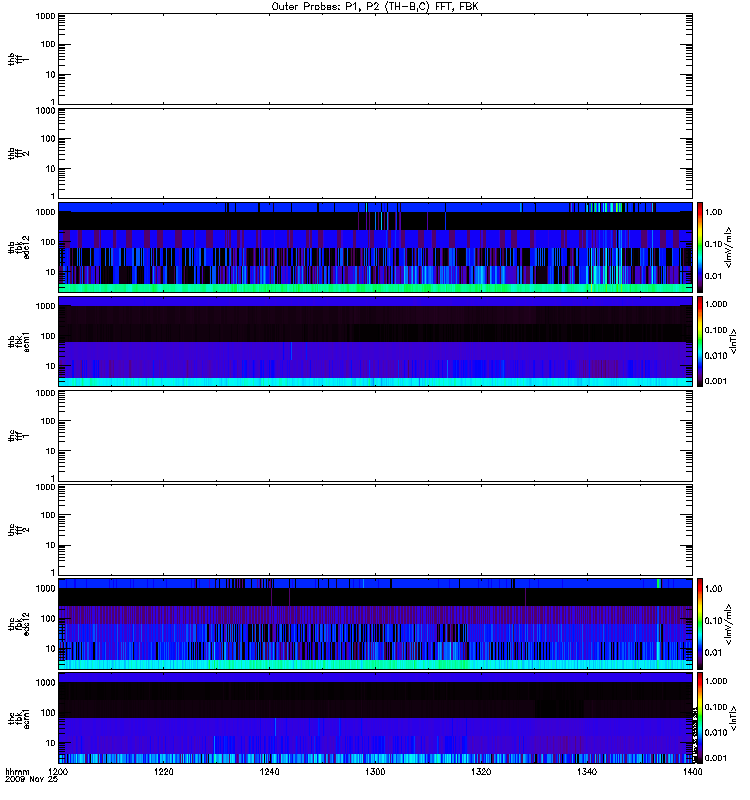Click the "0.01" label on thc edc12 color bar
Image resolution: width=750 pixels, height=800 pixels.
[713, 652]
